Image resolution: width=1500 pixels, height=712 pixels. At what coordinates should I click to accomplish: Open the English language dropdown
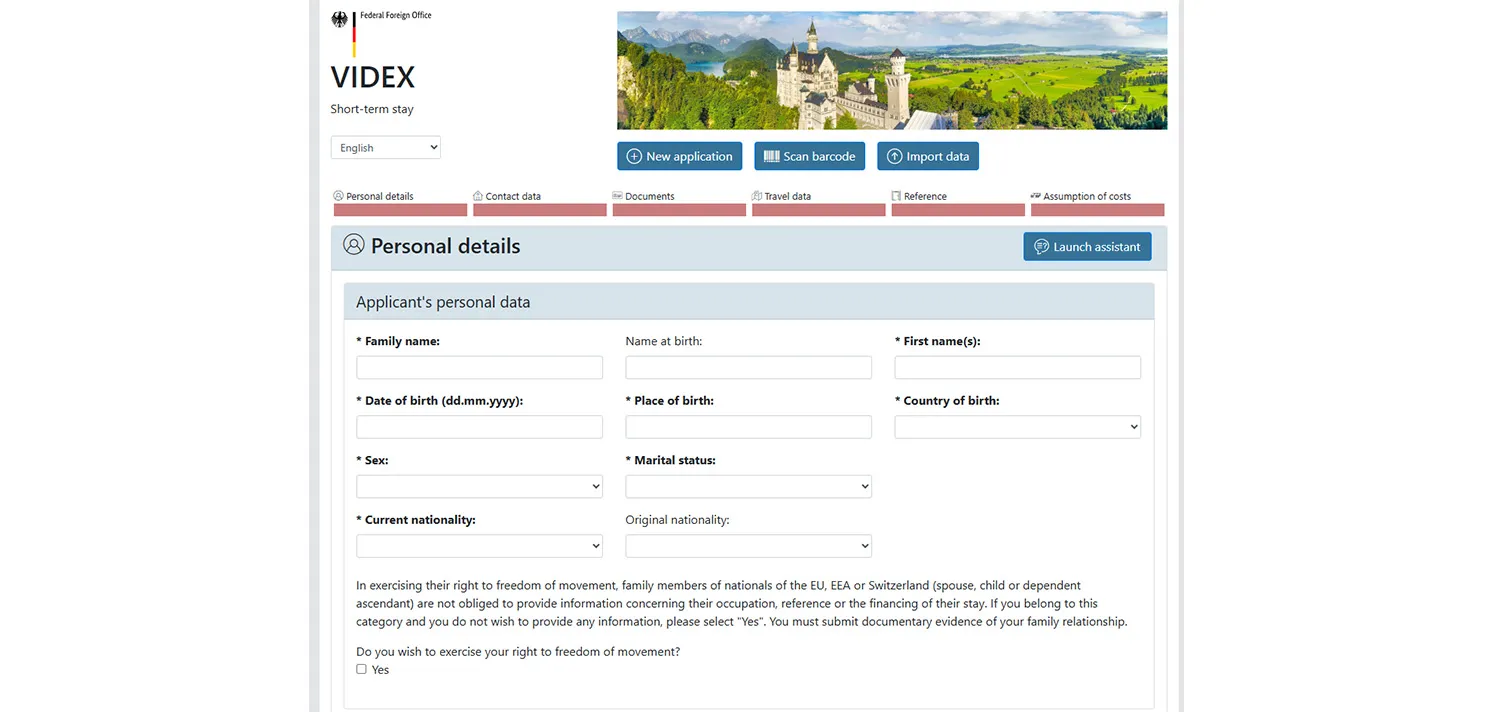point(386,148)
